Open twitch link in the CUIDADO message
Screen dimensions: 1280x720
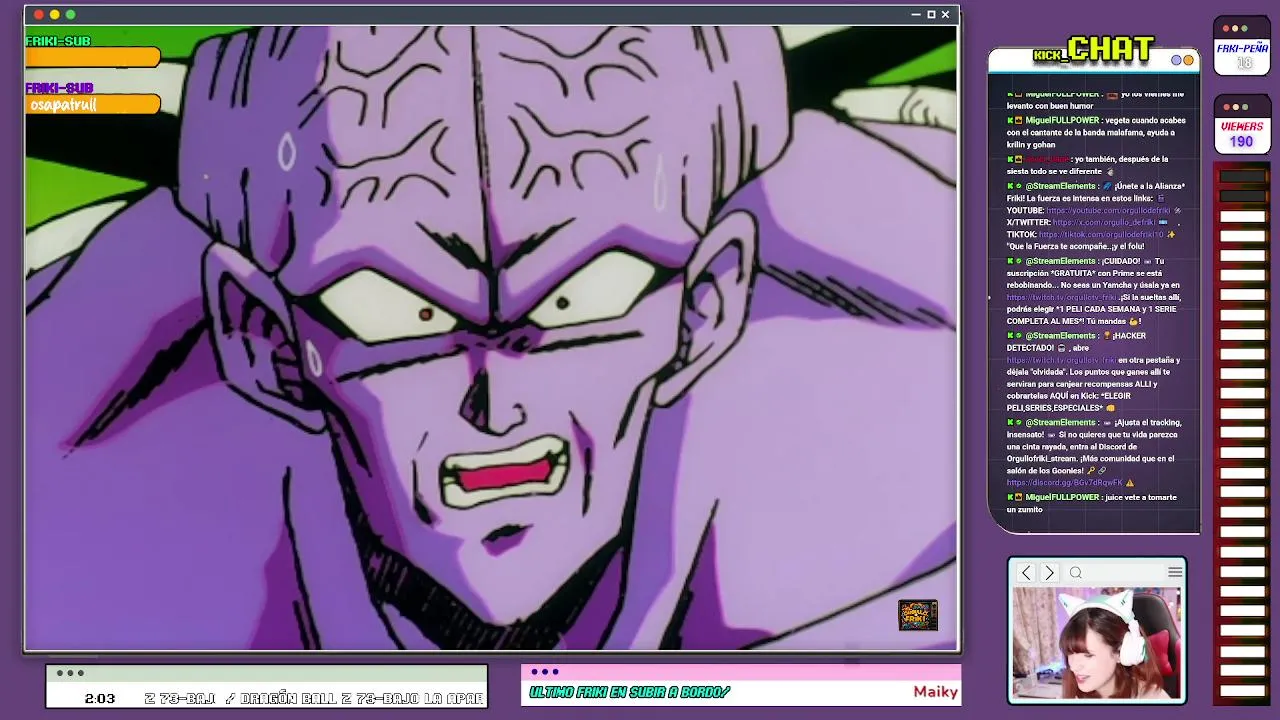coord(1063,298)
